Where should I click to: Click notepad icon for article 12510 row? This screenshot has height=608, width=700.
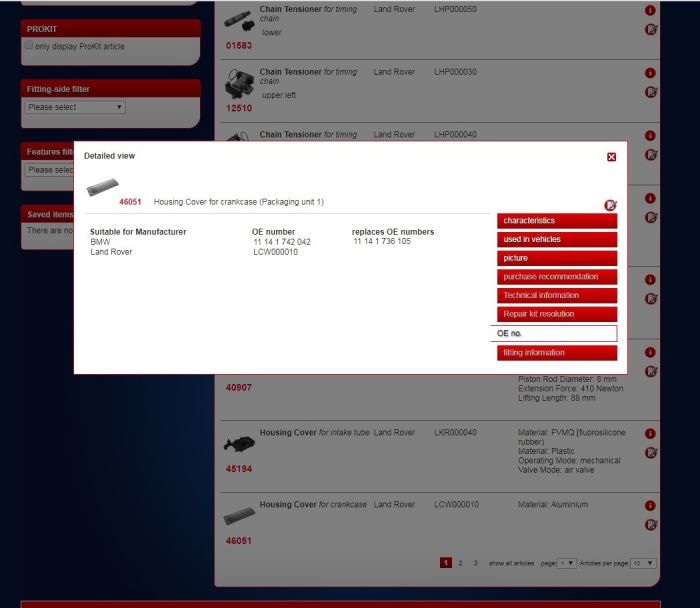click(651, 92)
